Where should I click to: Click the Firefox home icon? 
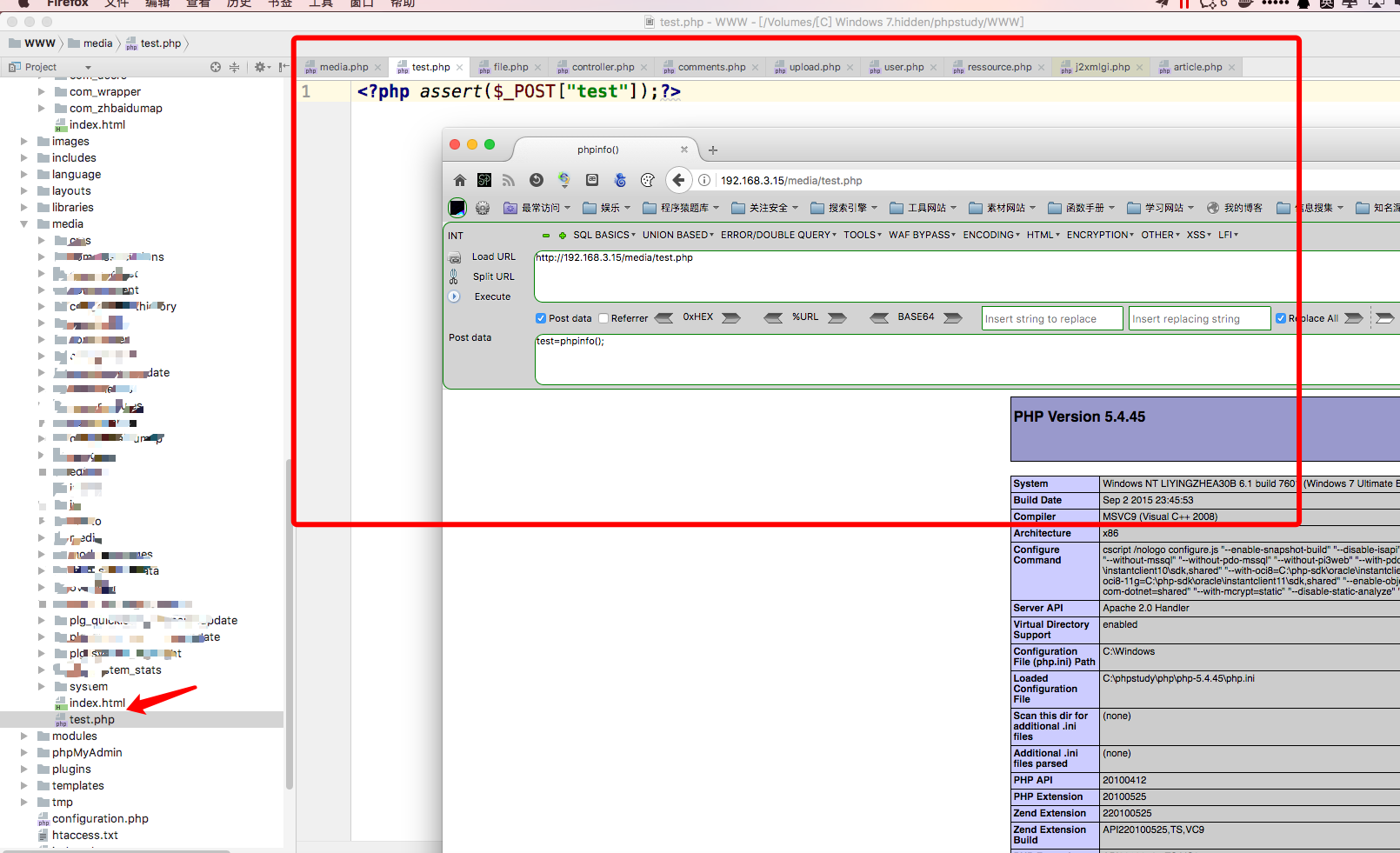coord(460,180)
